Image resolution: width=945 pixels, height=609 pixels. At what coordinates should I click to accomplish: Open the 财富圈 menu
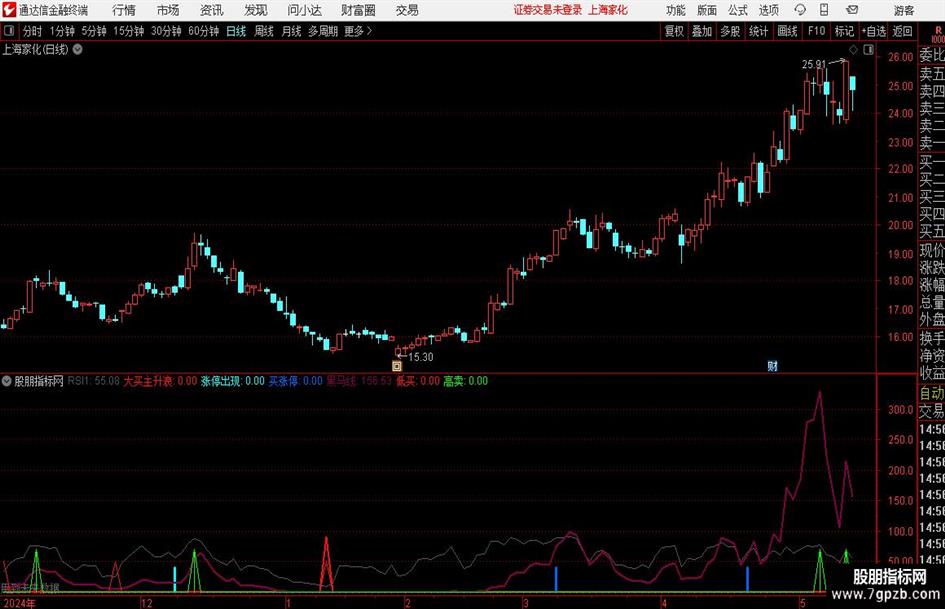point(358,10)
